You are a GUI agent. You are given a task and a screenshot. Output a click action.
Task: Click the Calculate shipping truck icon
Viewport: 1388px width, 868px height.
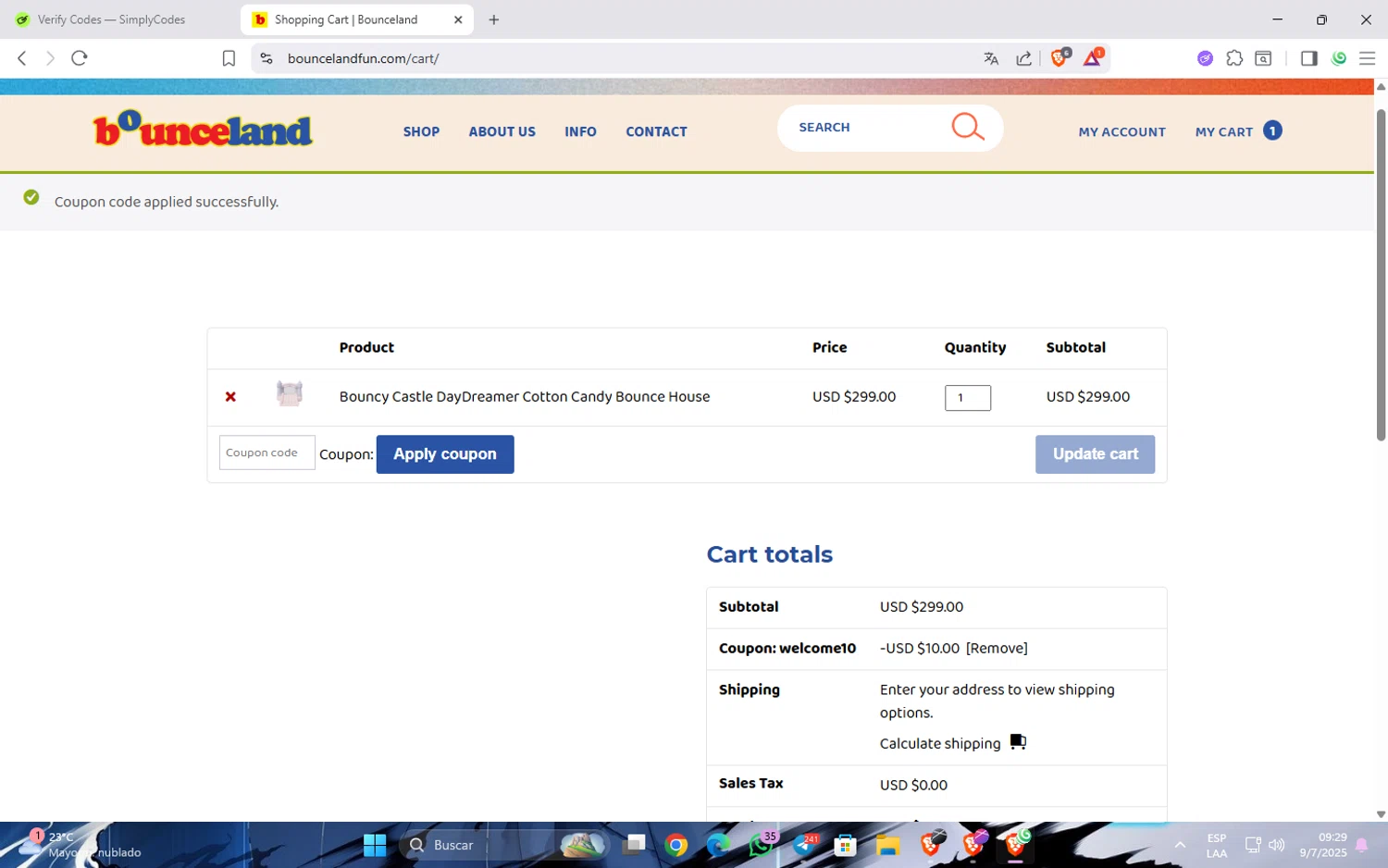(1018, 742)
